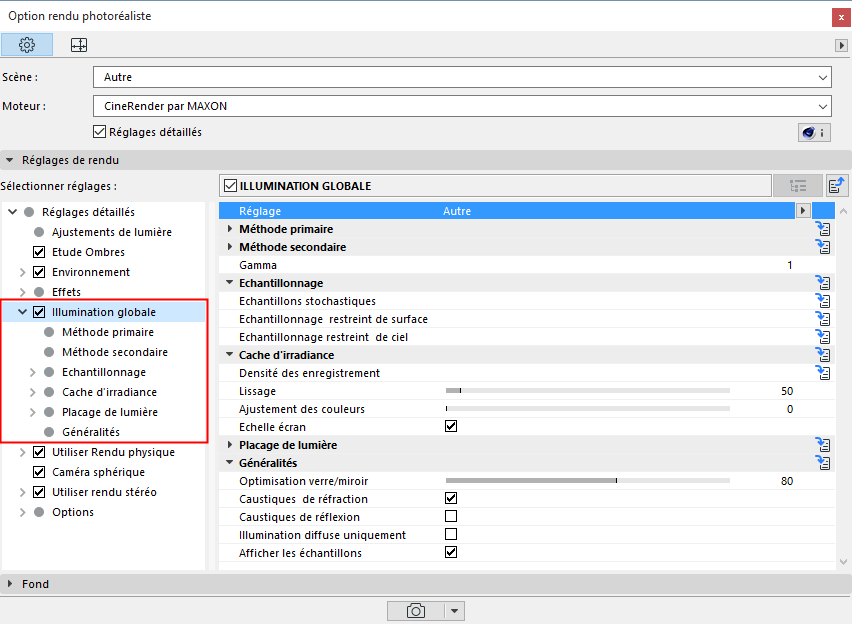852x624 pixels.
Task: Toggle the Illumination globale tree checkbox
Action: click(x=39, y=312)
